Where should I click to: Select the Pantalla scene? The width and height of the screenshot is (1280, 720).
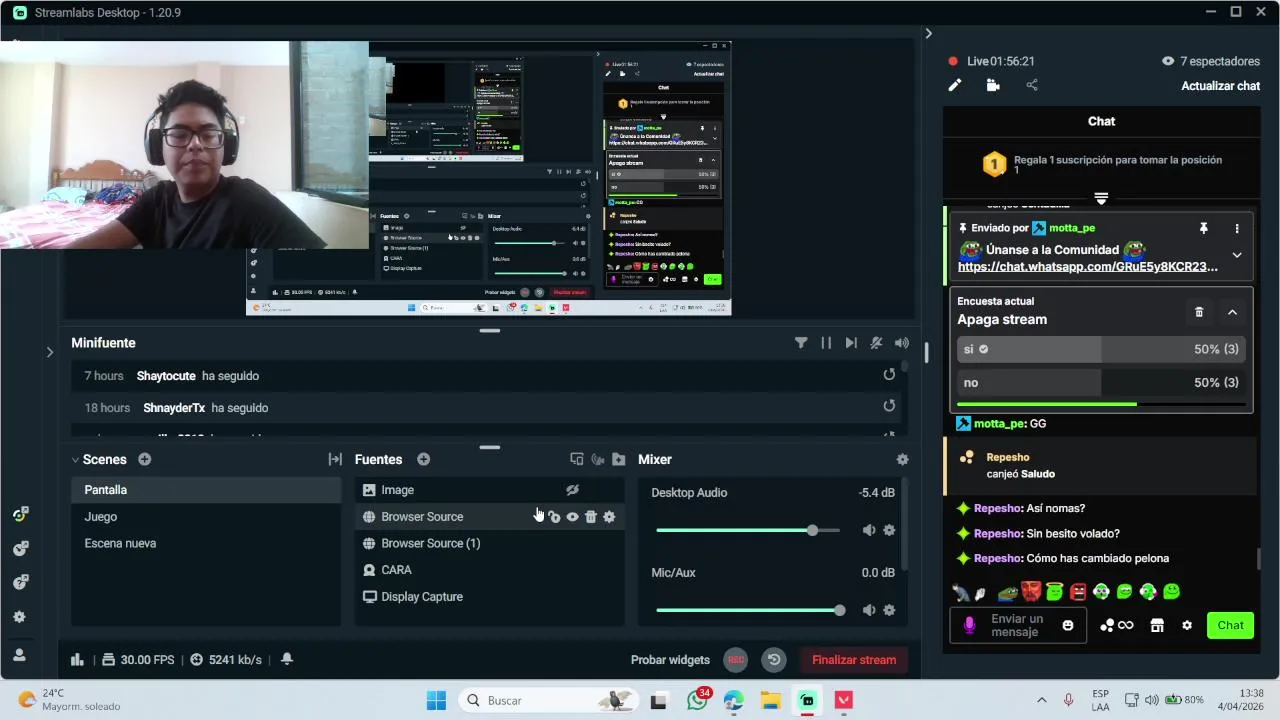point(206,490)
